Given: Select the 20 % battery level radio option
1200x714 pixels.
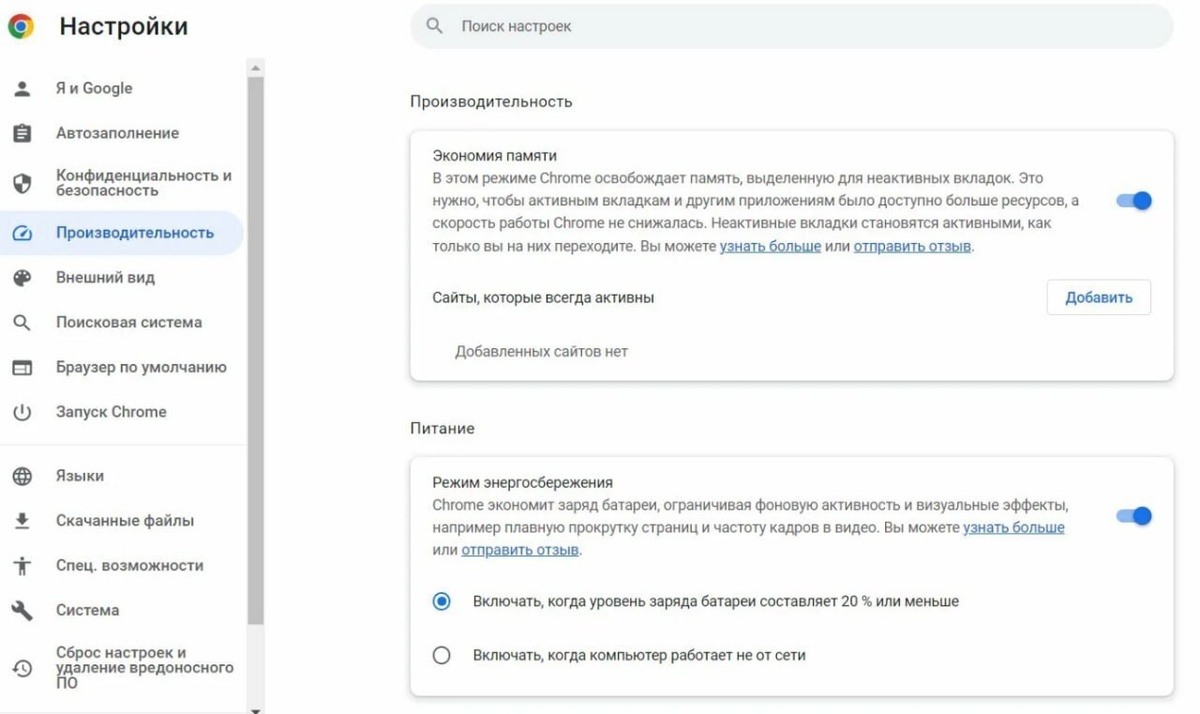Looking at the screenshot, I should coord(441,602).
